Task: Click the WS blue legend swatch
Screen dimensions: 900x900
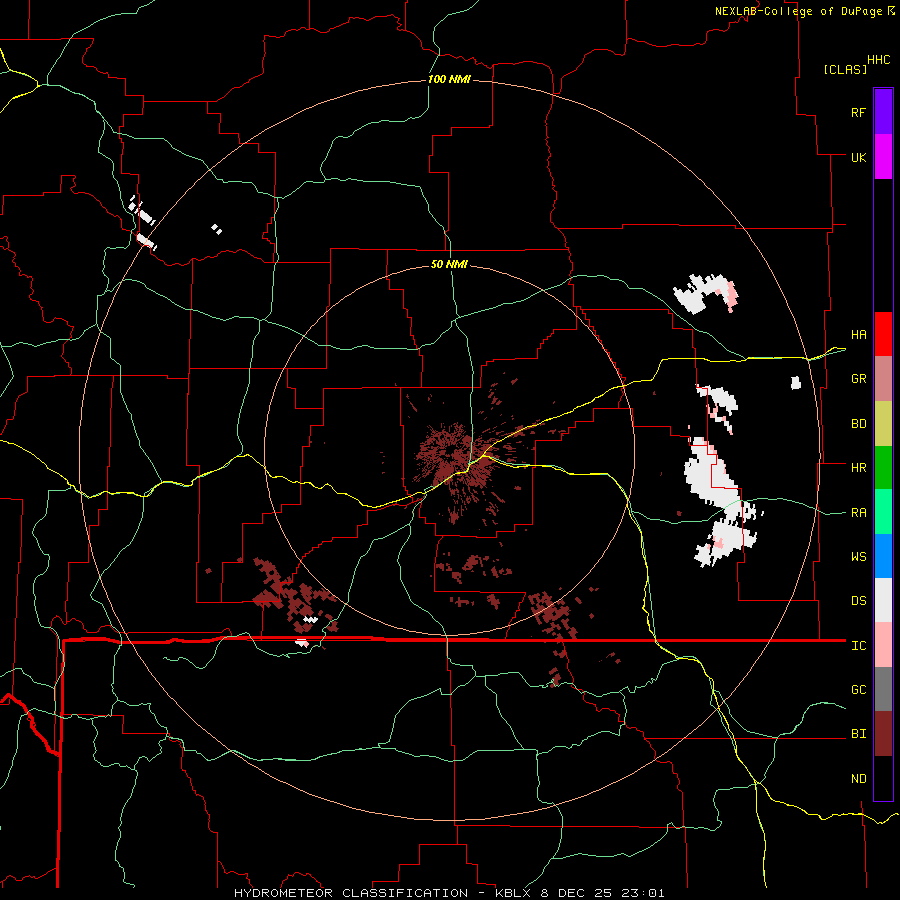Action: [x=883, y=556]
